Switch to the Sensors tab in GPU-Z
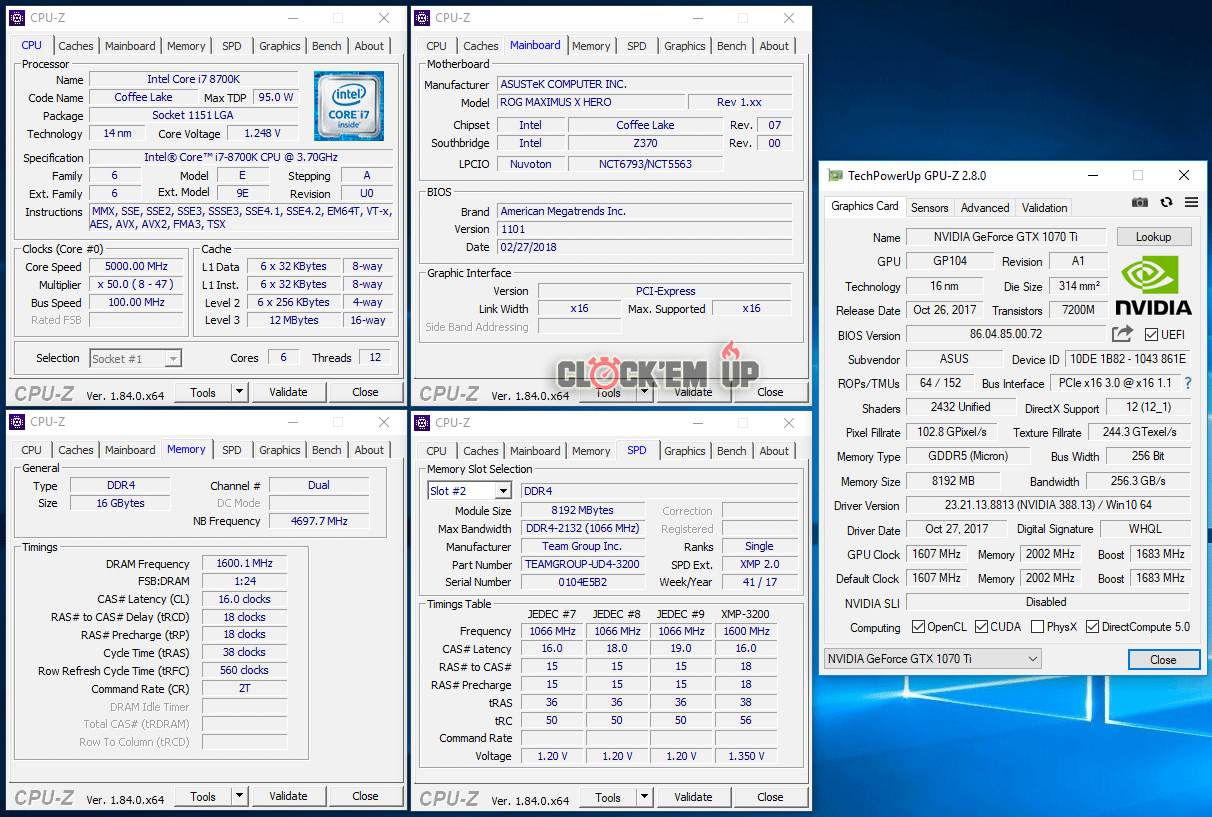Screen dimensions: 1212x817 (x=929, y=208)
